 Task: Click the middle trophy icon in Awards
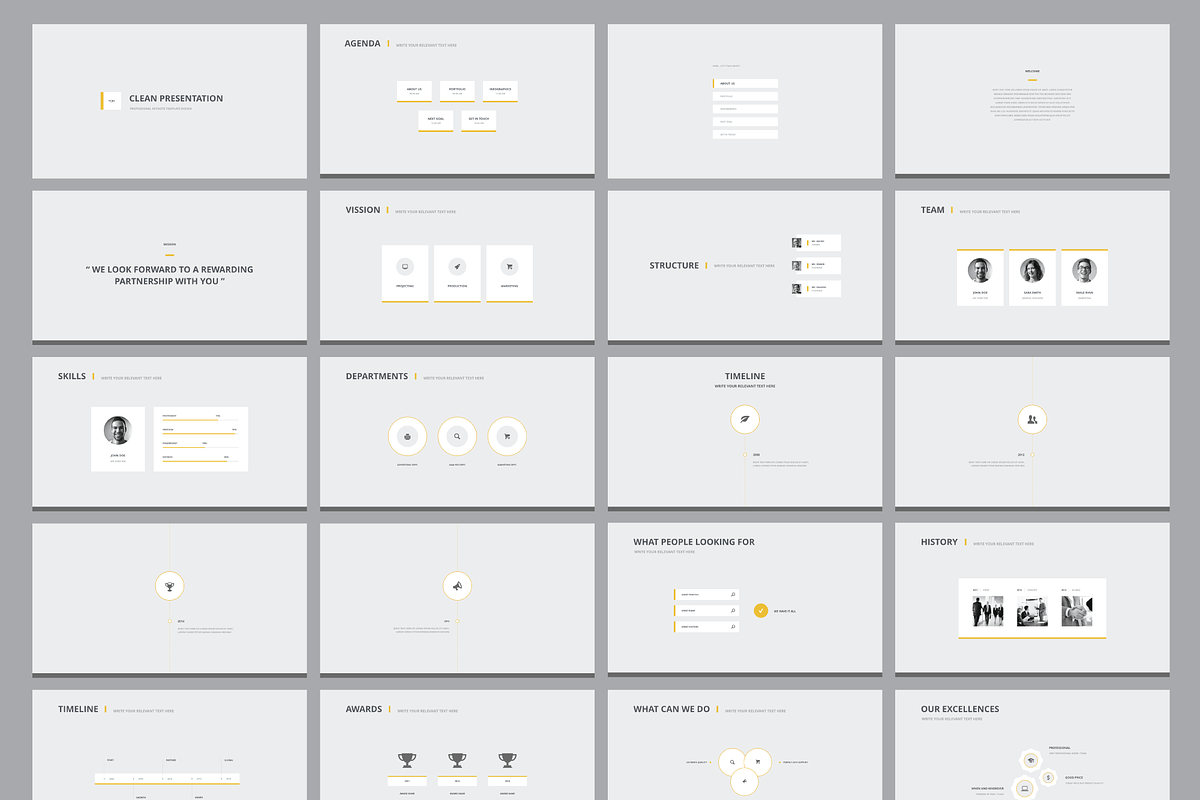pyautogui.click(x=457, y=760)
